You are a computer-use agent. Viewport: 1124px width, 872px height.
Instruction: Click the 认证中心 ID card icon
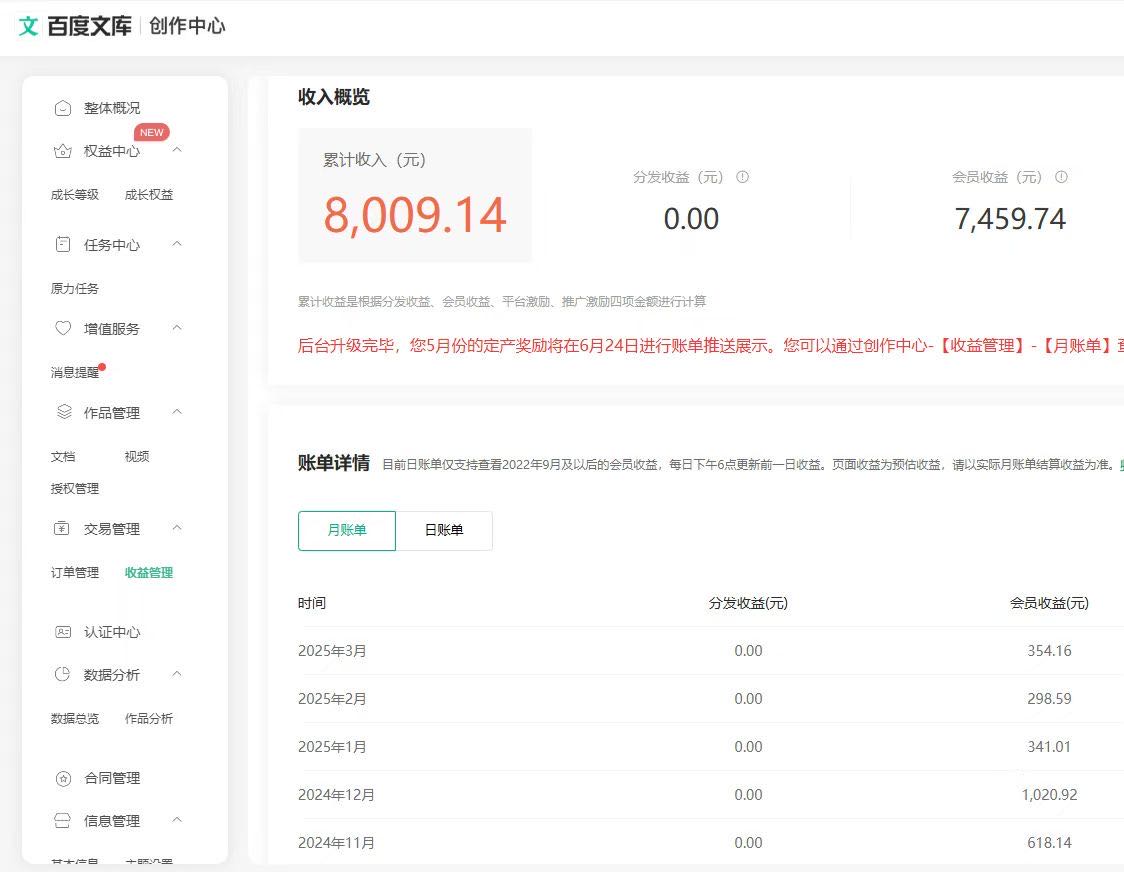pyautogui.click(x=63, y=632)
